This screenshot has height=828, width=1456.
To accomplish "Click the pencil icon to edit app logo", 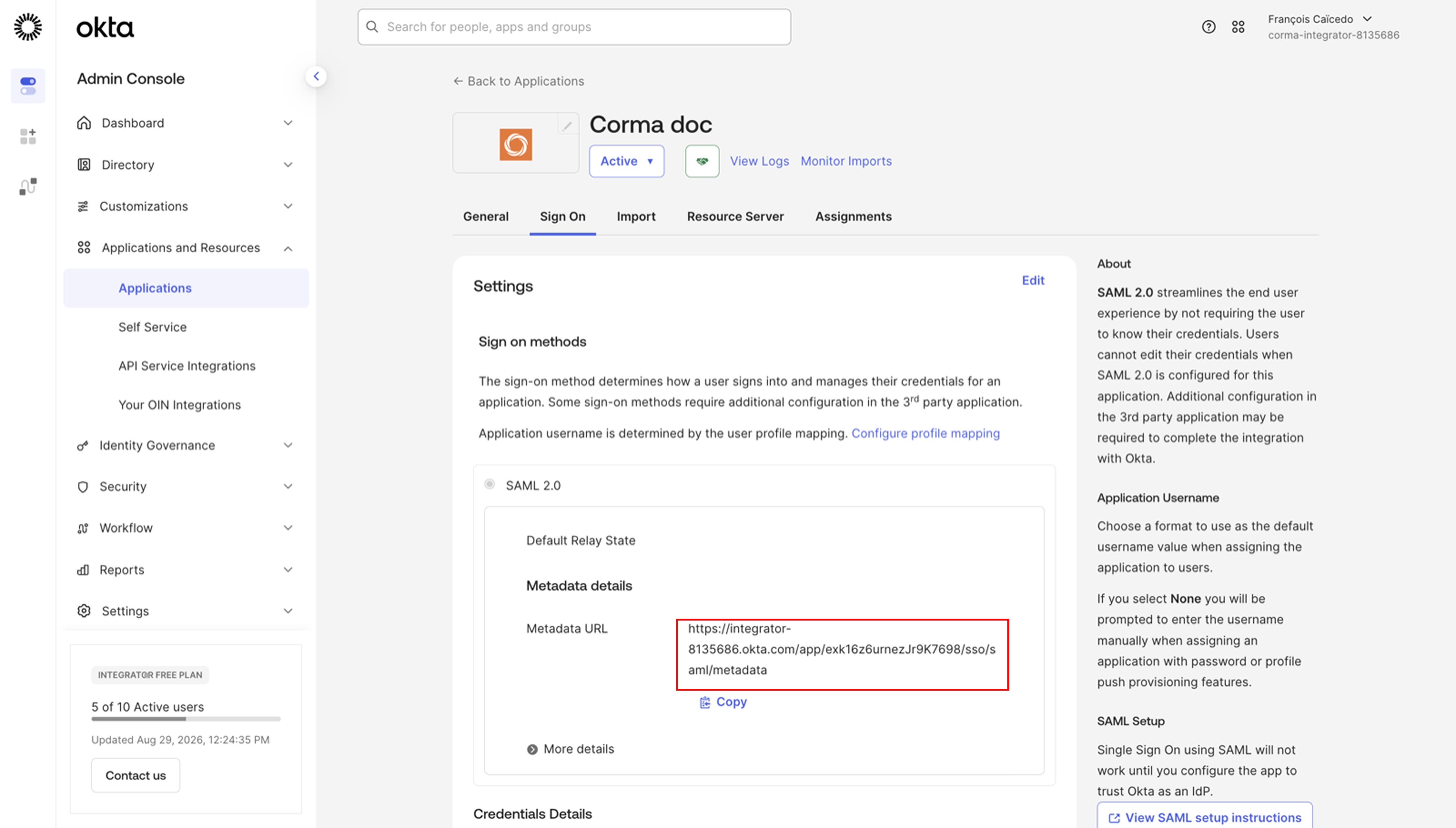I will [567, 126].
